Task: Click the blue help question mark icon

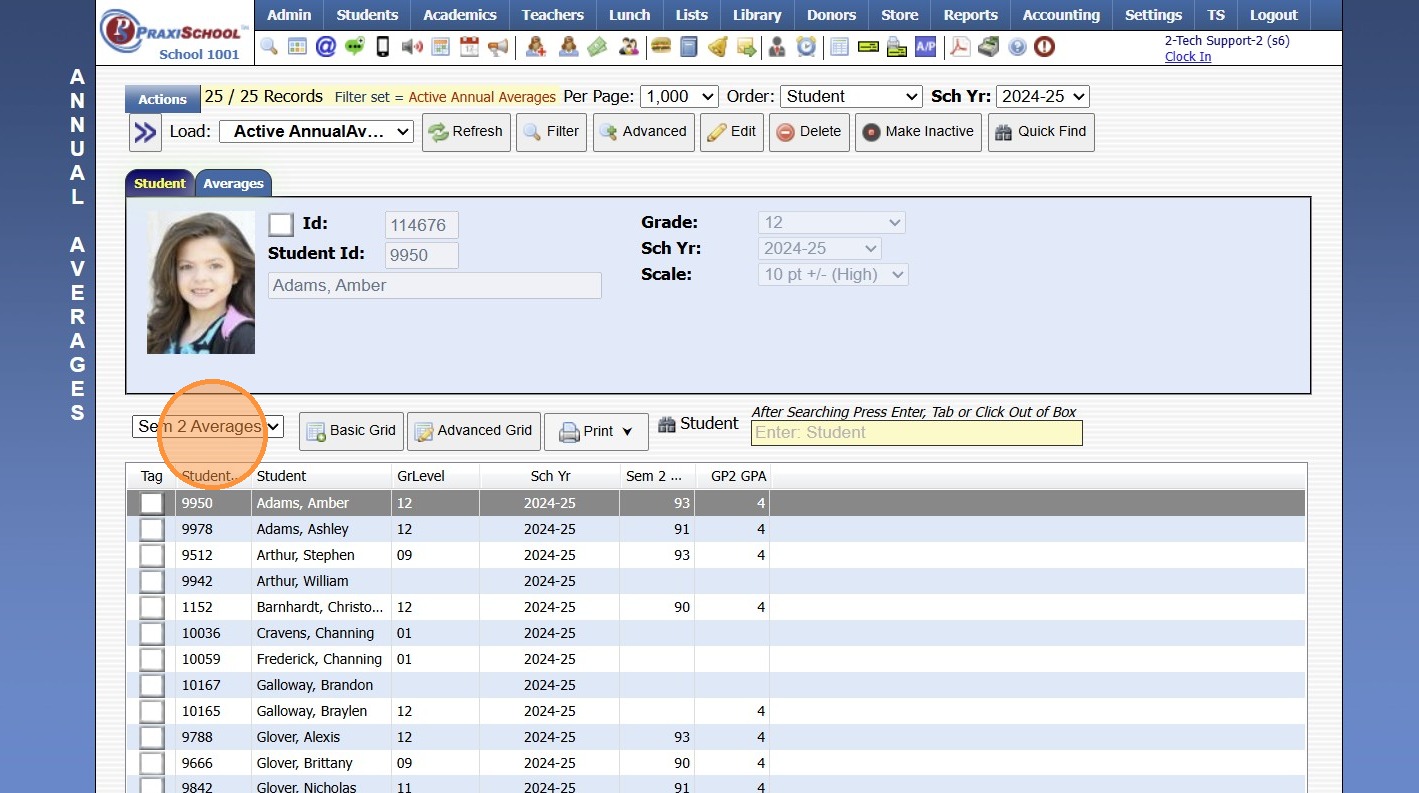Action: click(x=1017, y=46)
